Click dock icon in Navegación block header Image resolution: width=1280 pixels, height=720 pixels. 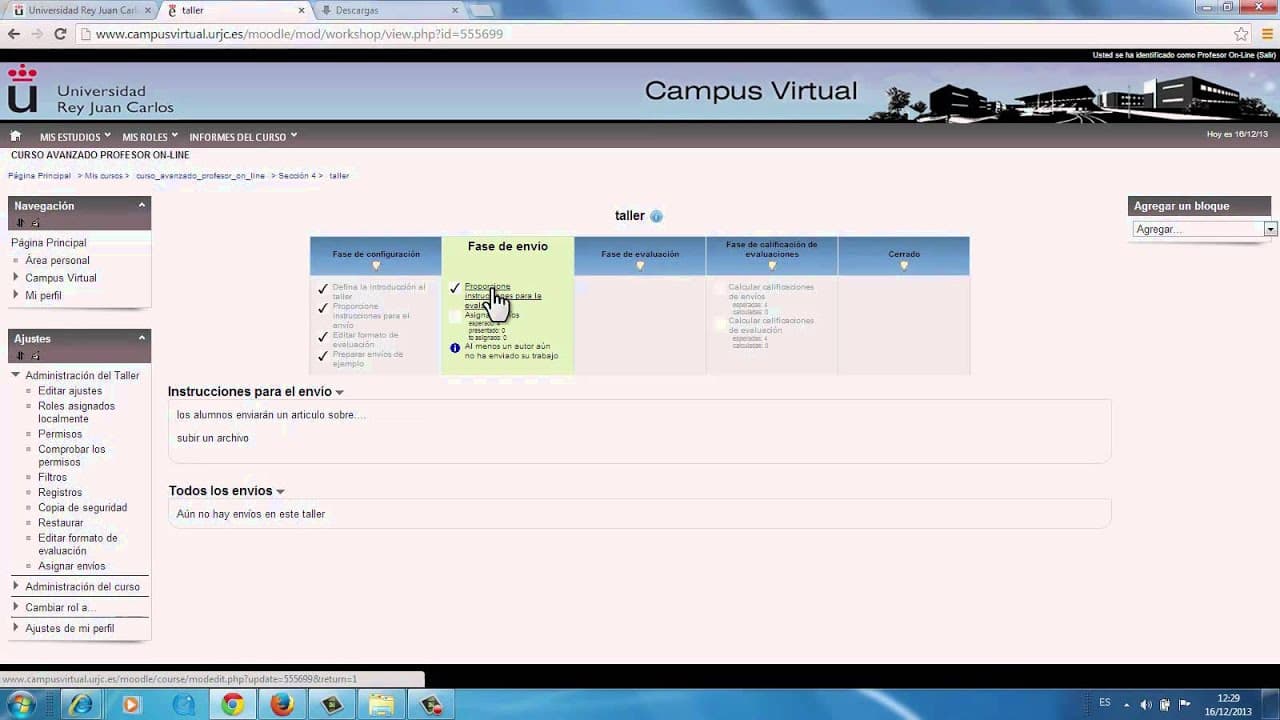coord(35,222)
